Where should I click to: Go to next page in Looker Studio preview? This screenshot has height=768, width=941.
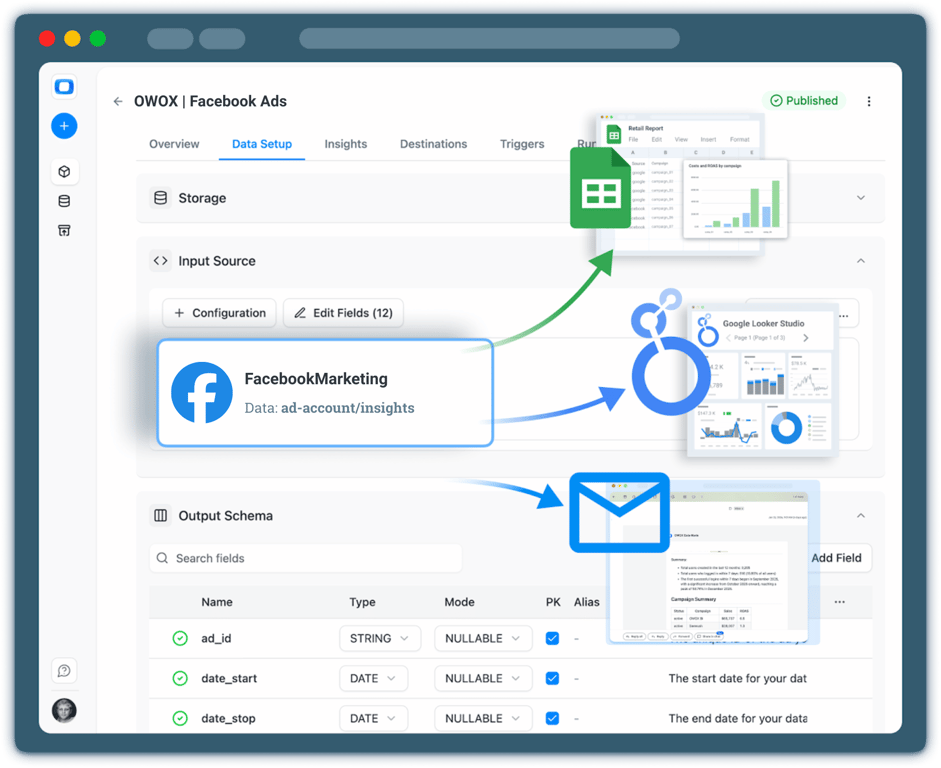(805, 338)
